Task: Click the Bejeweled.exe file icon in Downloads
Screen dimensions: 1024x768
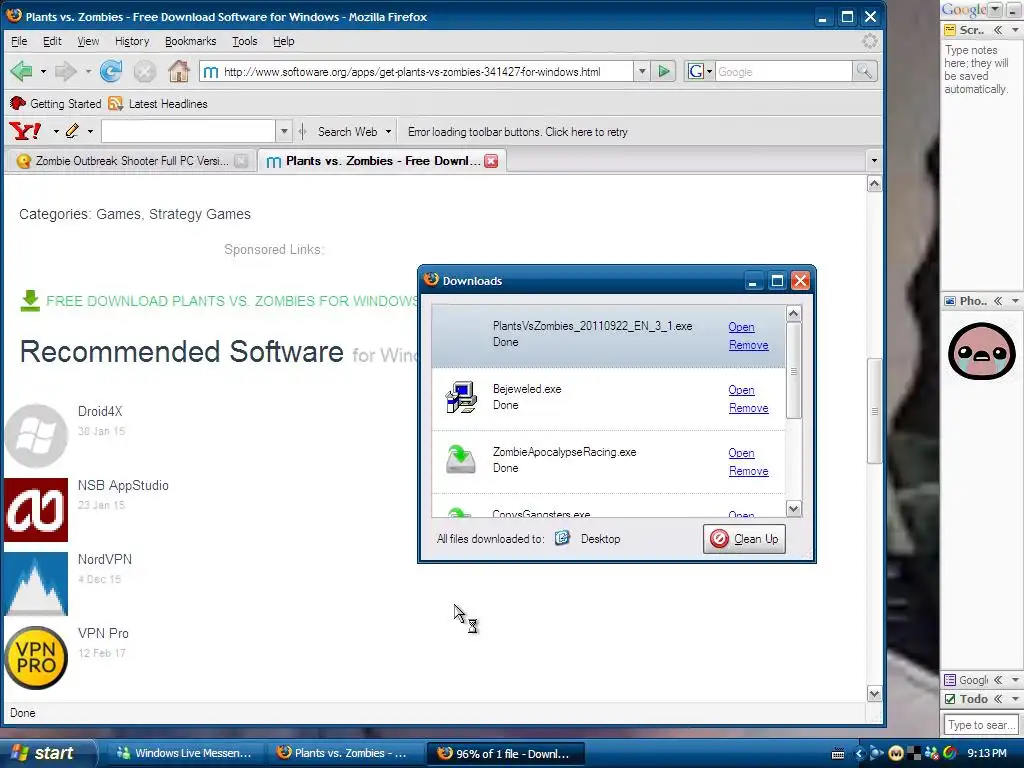Action: point(461,397)
